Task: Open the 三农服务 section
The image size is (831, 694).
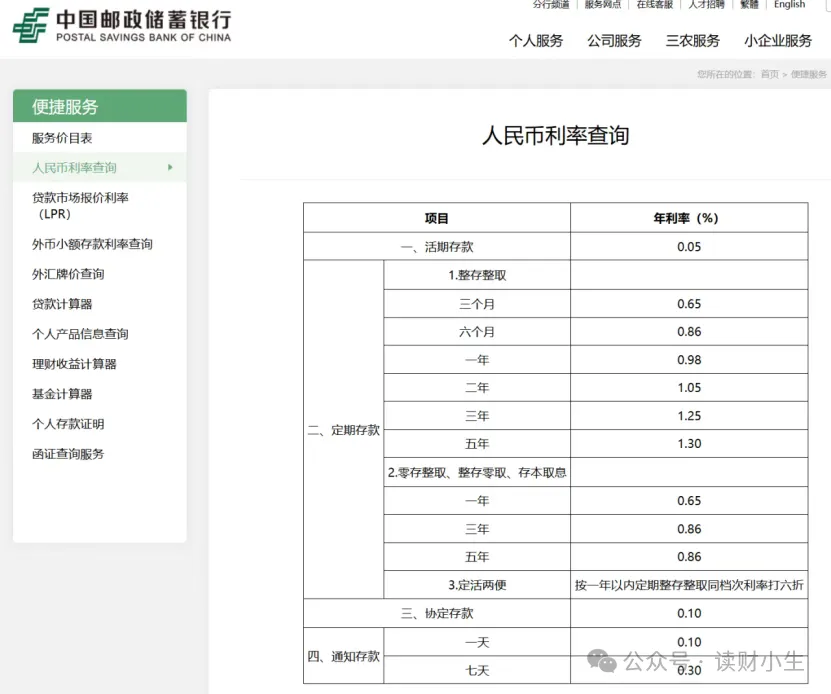Action: click(x=691, y=41)
